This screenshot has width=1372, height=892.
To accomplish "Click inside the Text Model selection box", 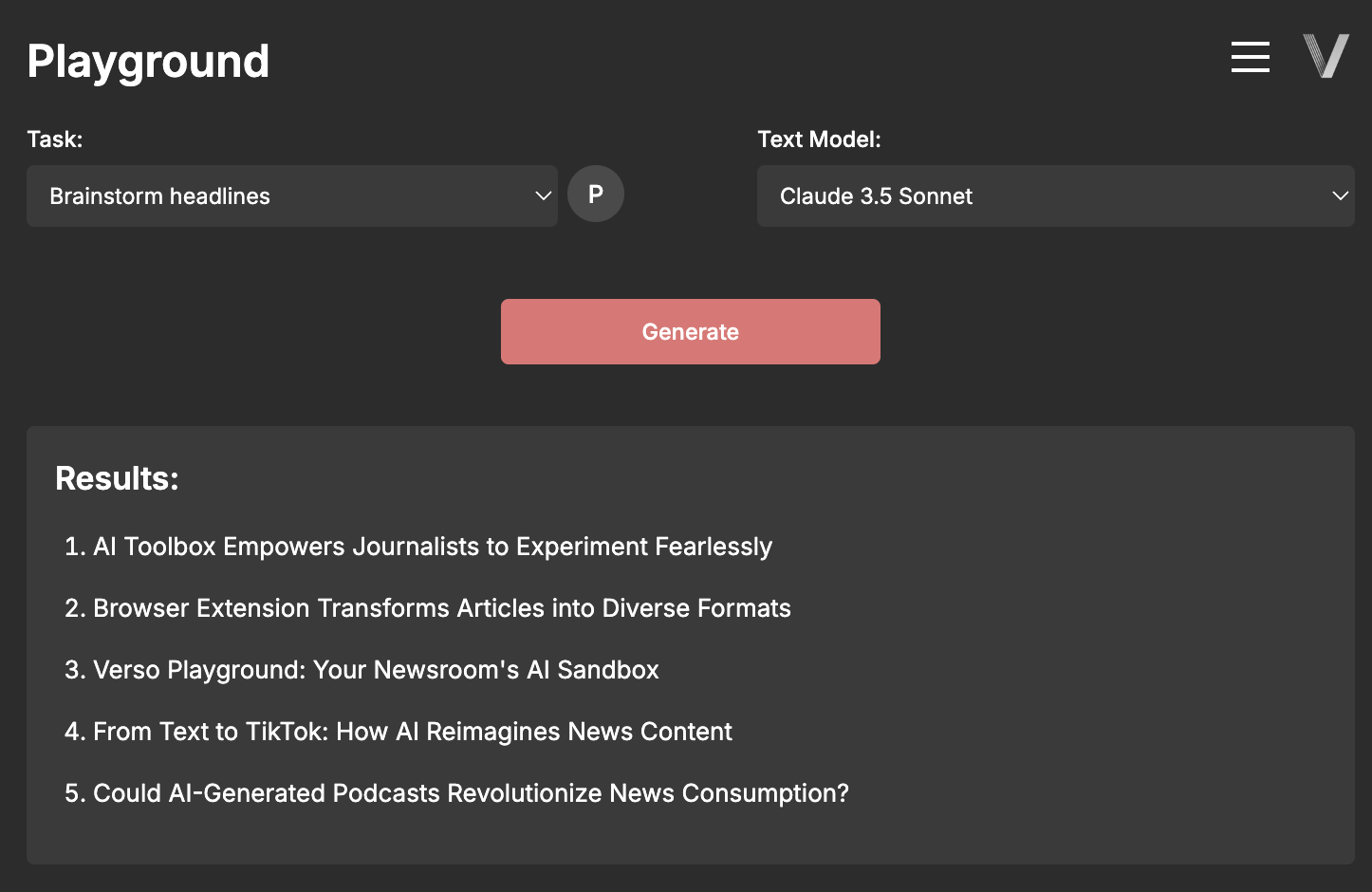I will [x=949, y=196].
